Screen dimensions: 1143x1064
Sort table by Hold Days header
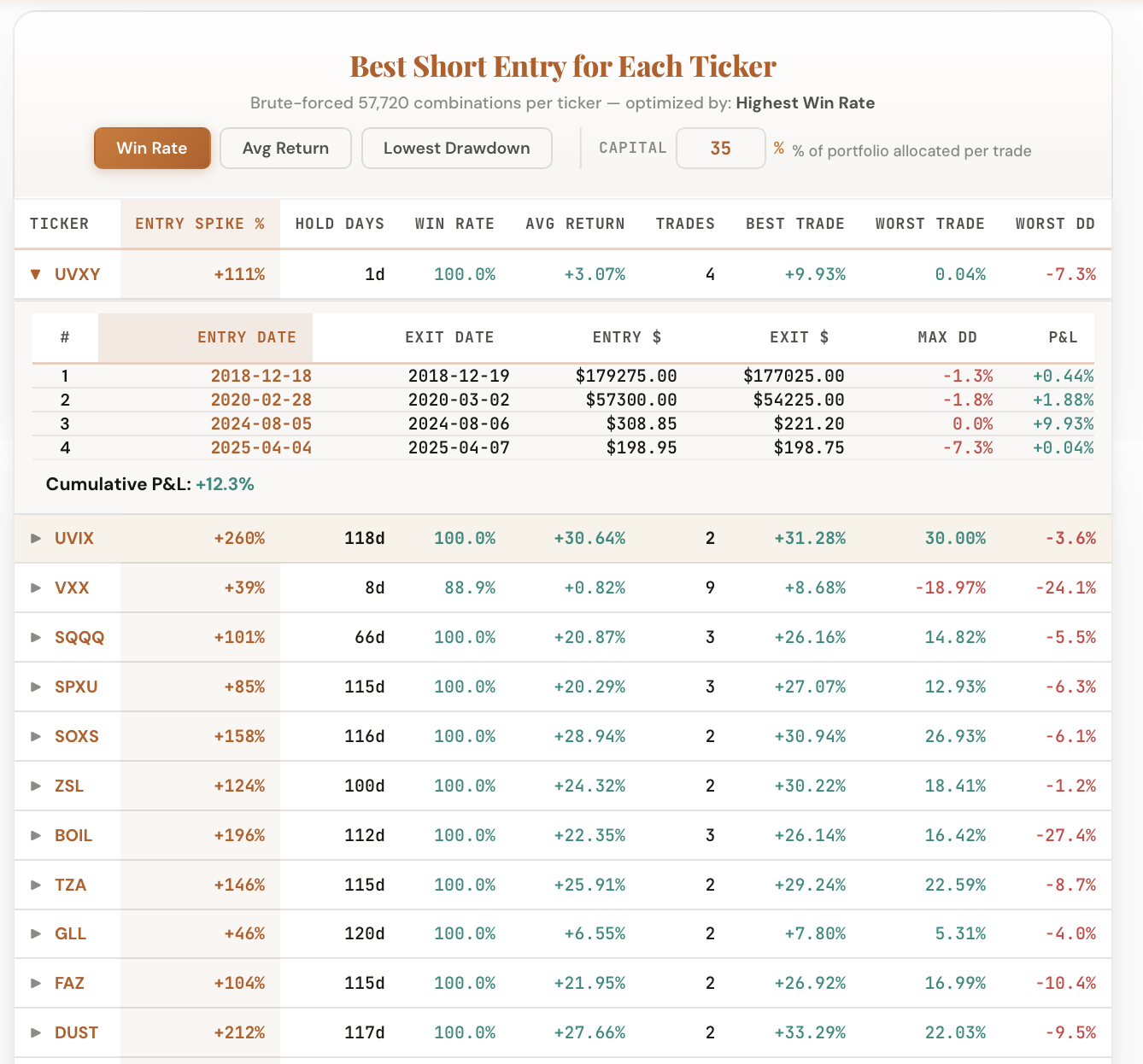pyautogui.click(x=339, y=224)
